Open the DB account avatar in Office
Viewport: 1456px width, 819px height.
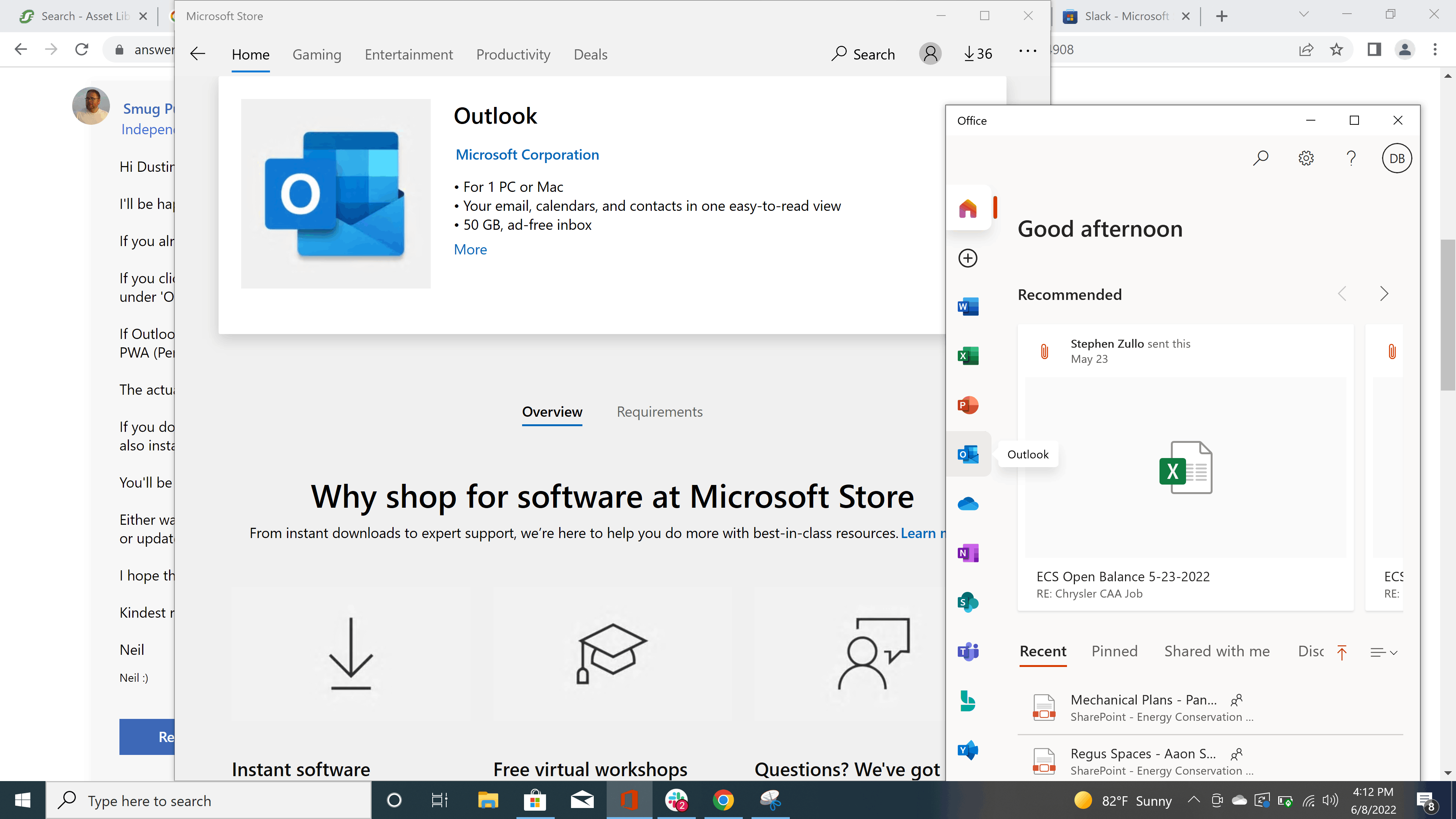click(1396, 158)
